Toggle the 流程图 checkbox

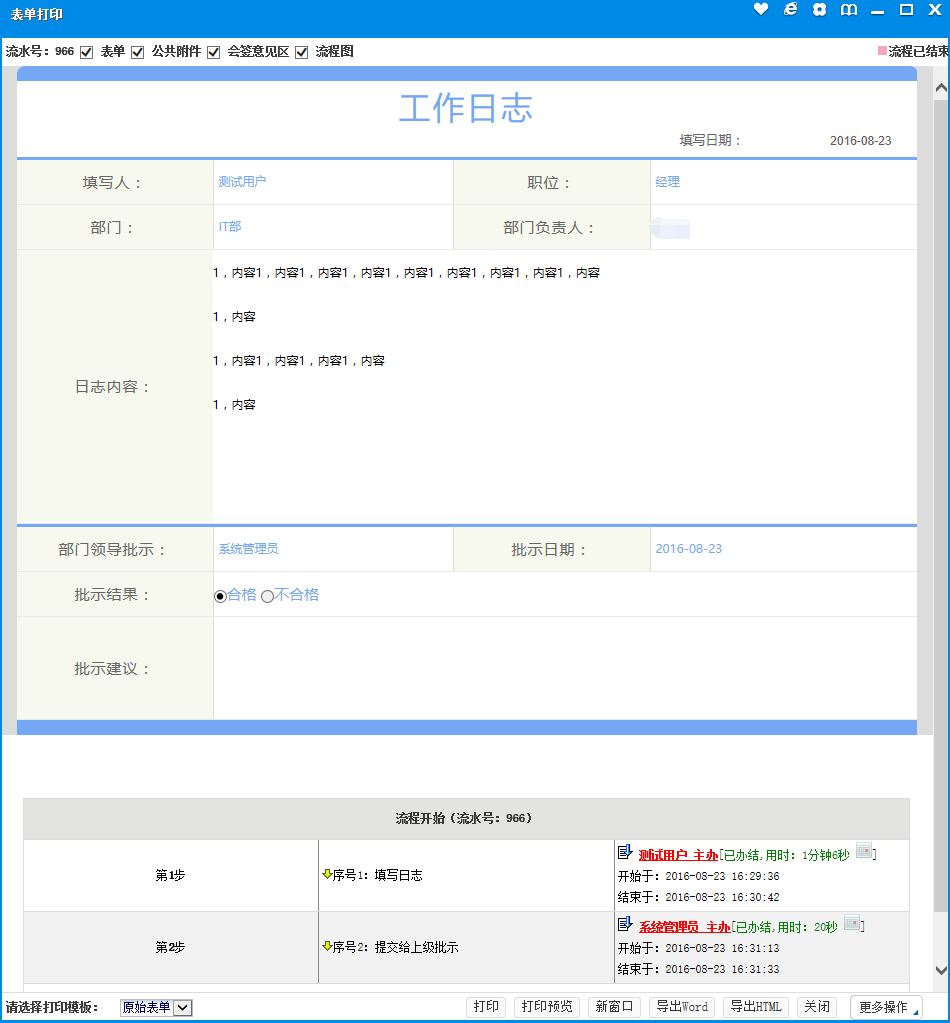[302, 52]
